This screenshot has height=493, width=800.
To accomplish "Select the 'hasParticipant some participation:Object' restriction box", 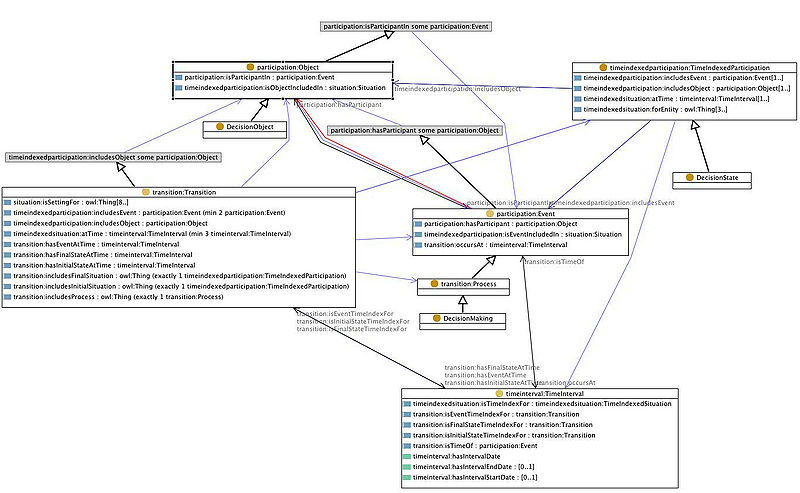I will coord(414,130).
